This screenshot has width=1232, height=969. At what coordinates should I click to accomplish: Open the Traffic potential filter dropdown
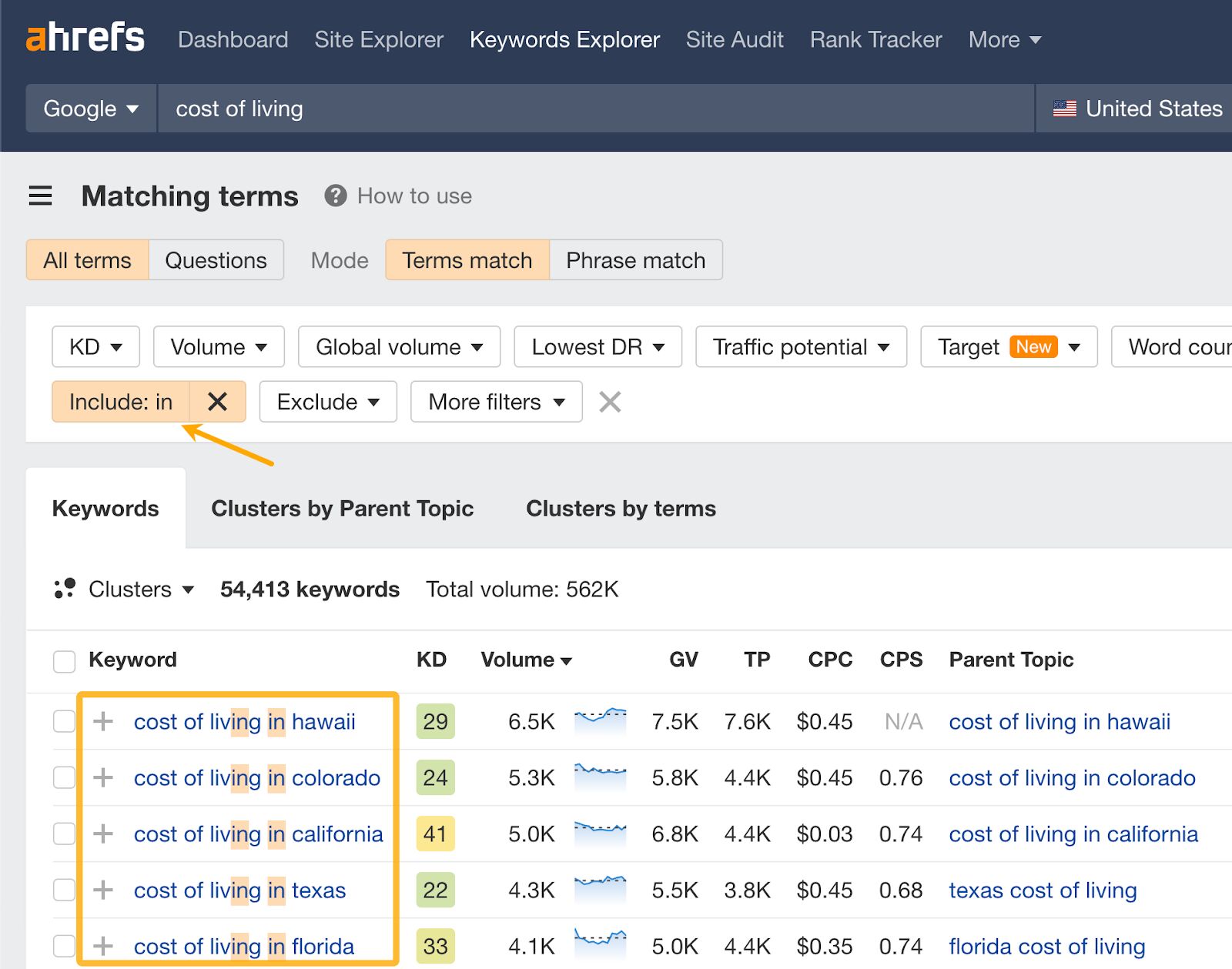800,346
